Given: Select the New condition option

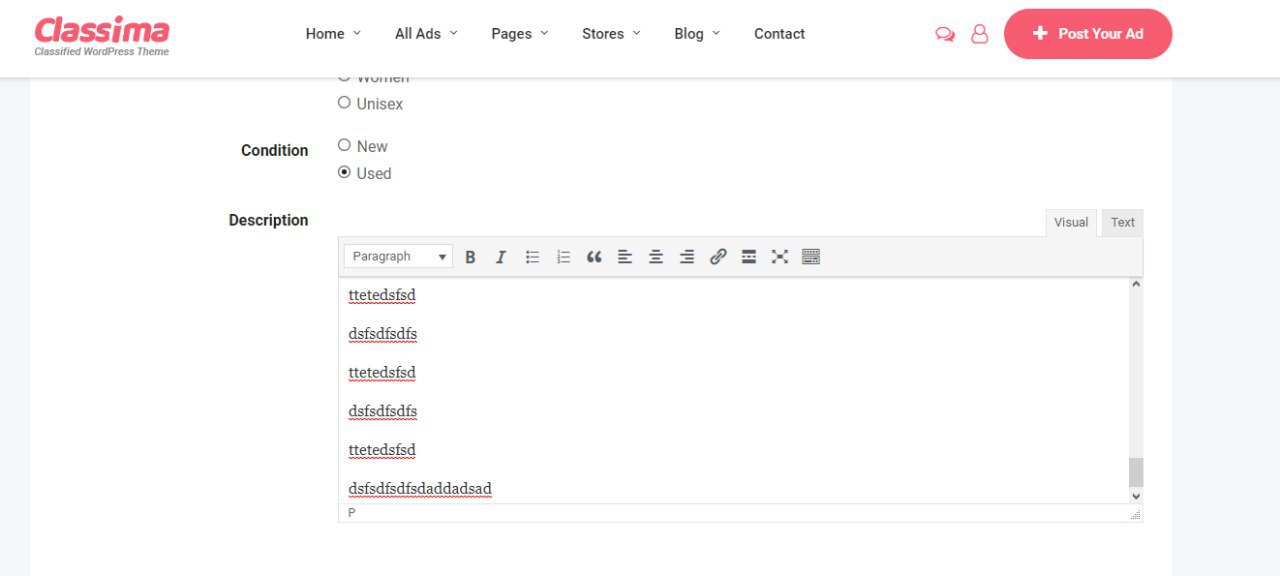Looking at the screenshot, I should pyautogui.click(x=344, y=145).
